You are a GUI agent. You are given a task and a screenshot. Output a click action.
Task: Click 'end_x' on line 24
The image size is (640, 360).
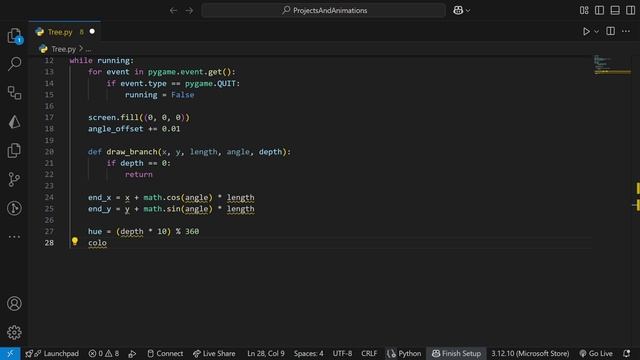pyautogui.click(x=99, y=198)
